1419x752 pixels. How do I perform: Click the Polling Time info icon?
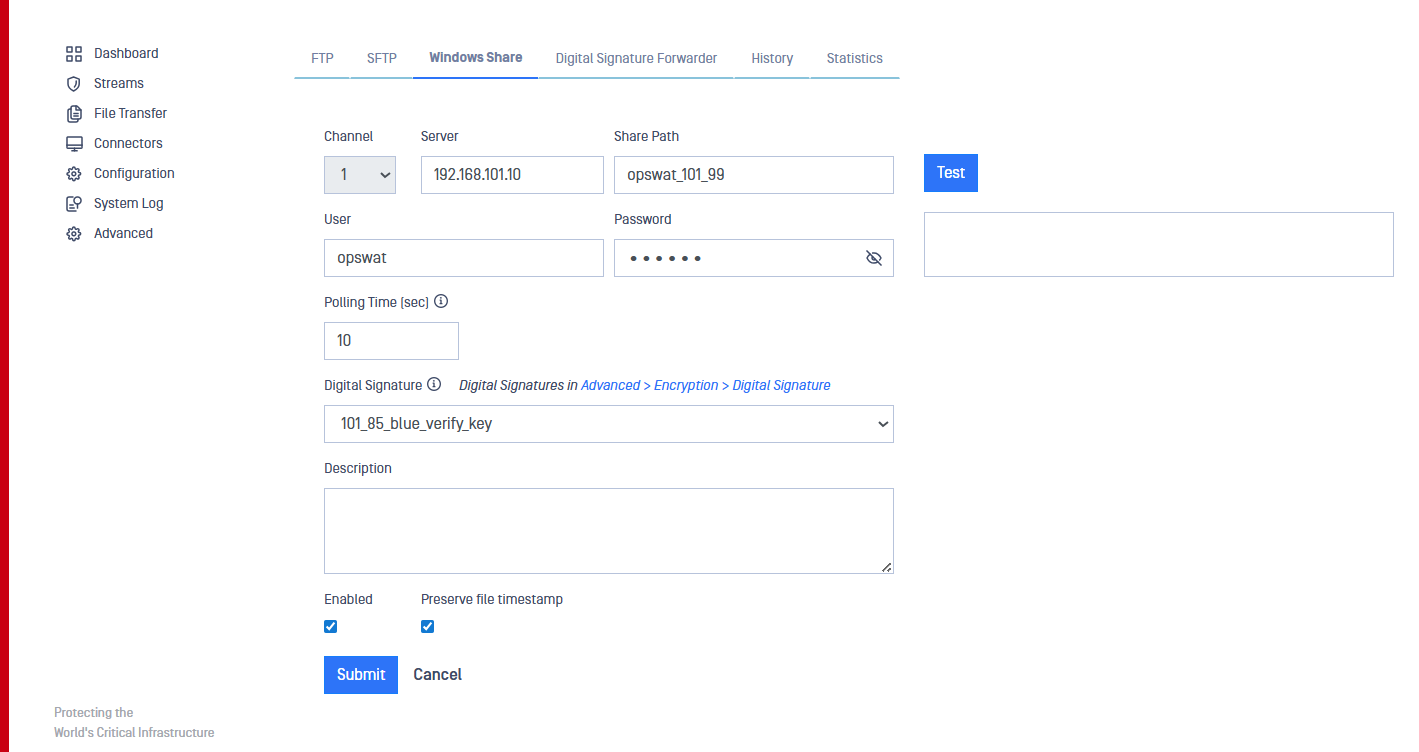point(441,301)
